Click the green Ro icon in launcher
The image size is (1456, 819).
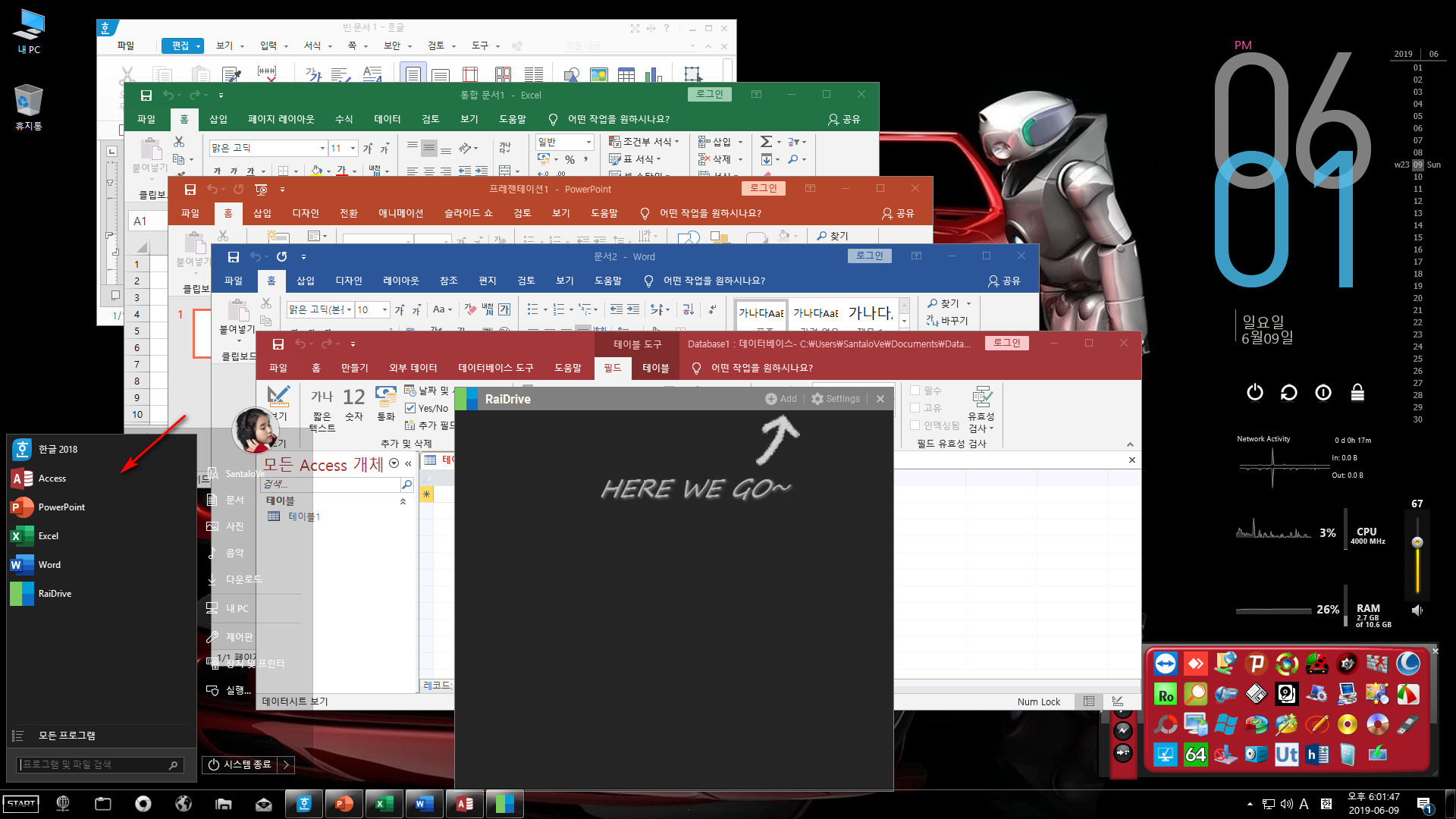click(1166, 695)
